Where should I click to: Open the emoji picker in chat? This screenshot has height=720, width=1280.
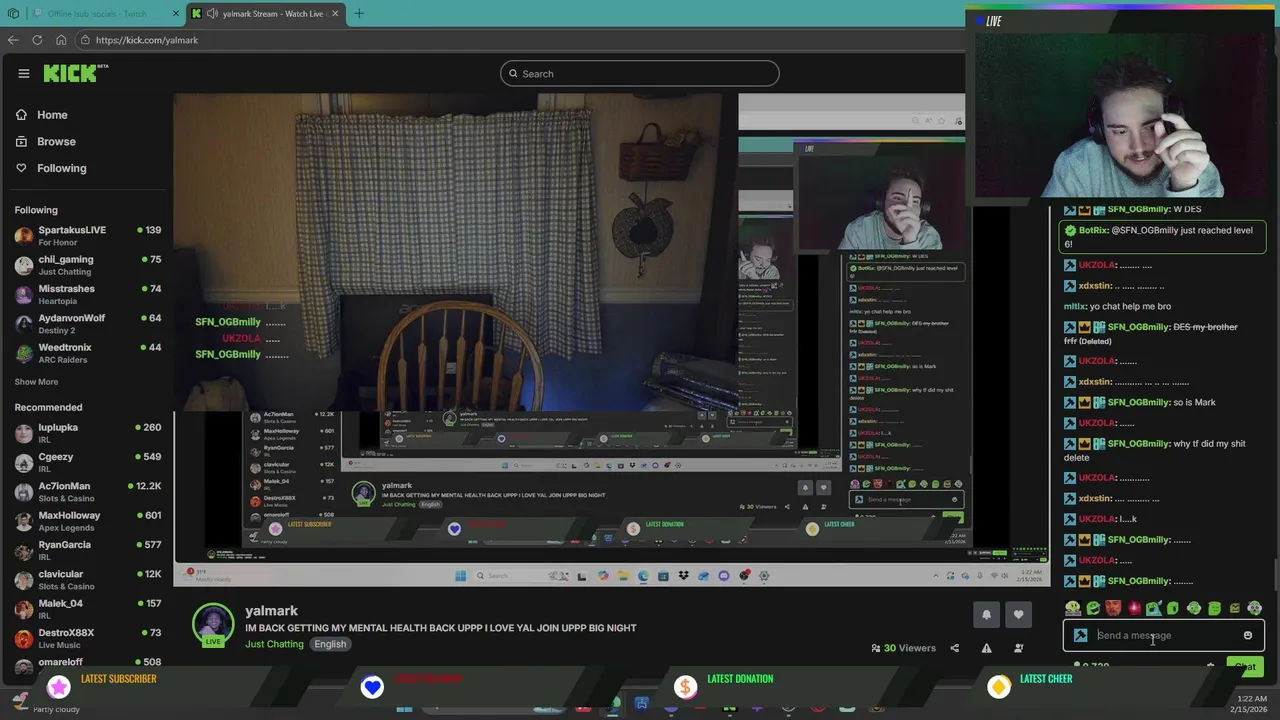point(1248,635)
